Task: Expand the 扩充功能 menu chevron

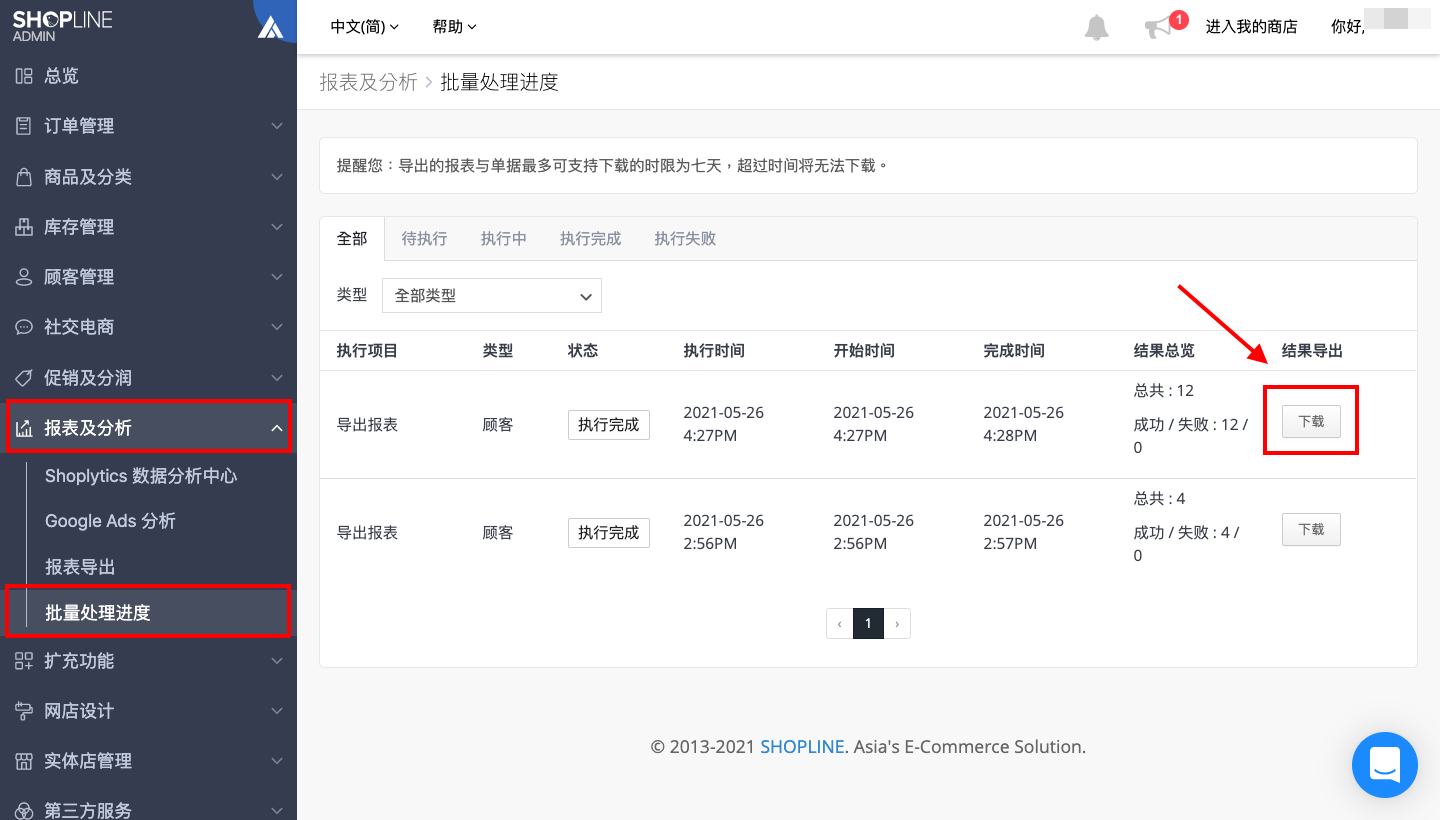Action: [x=277, y=661]
